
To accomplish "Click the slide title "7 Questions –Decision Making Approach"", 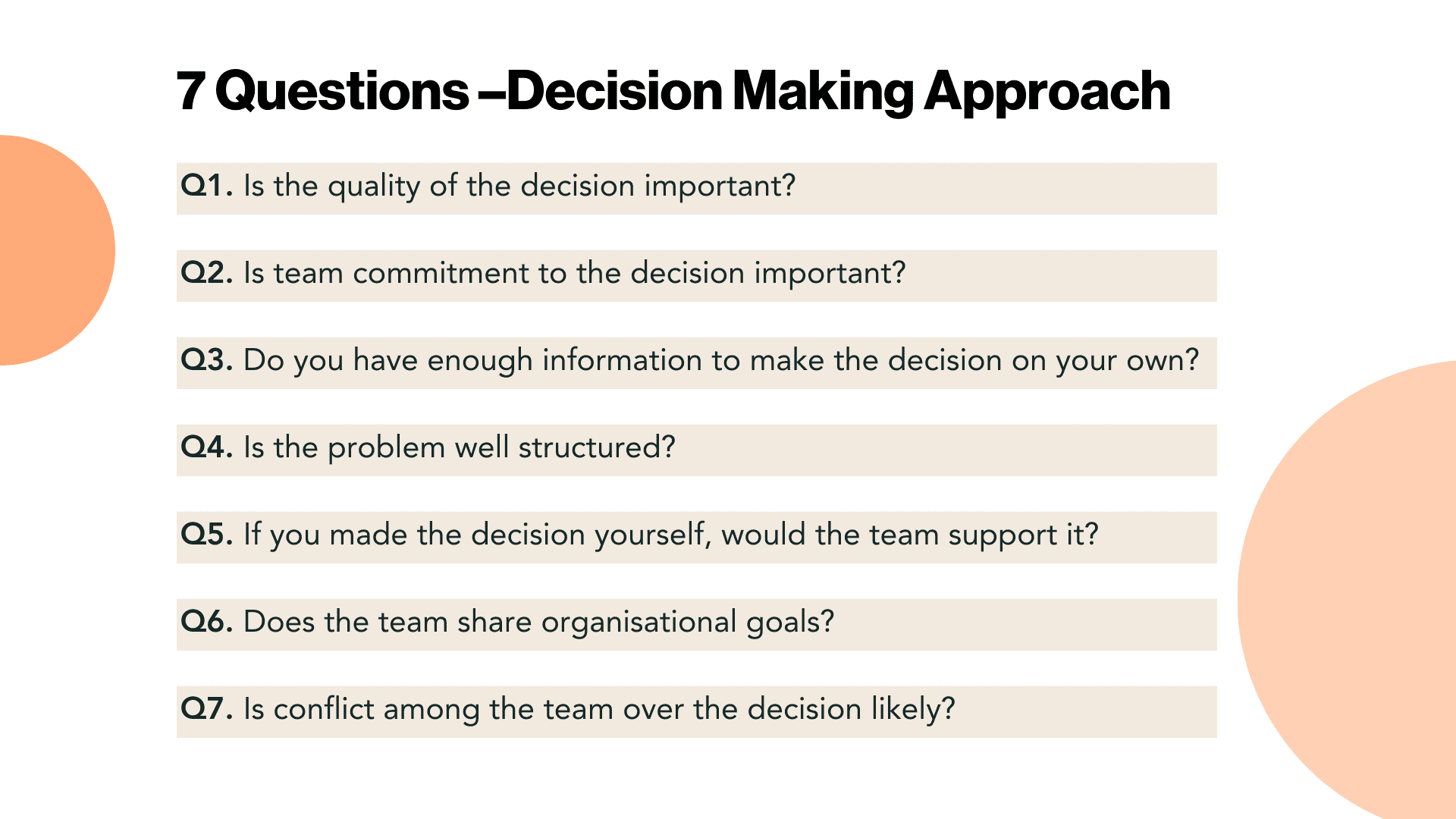I will 673,91.
